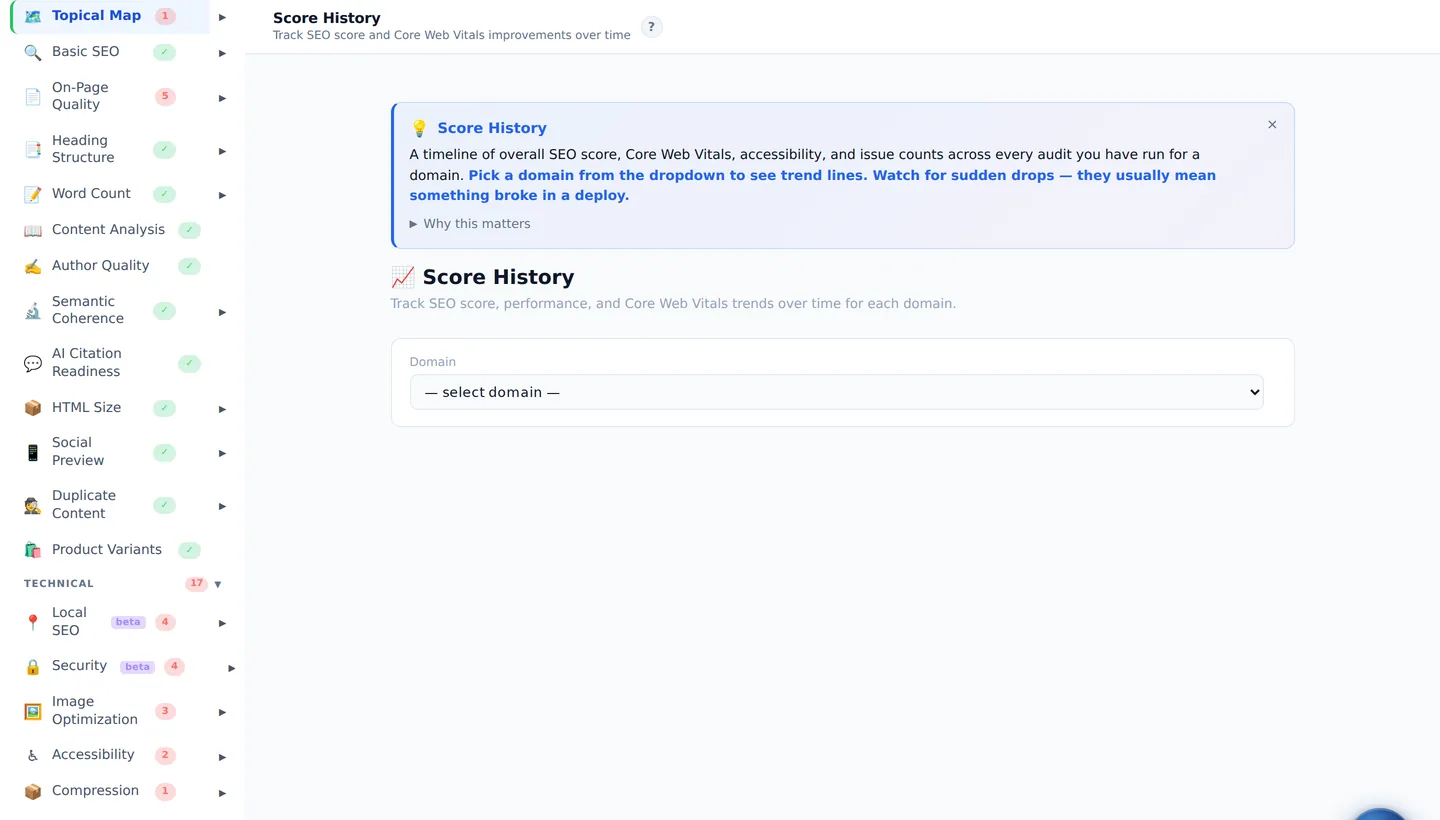Open the On-Page Quality menu item
The height and width of the screenshot is (820, 1440).
111,96
